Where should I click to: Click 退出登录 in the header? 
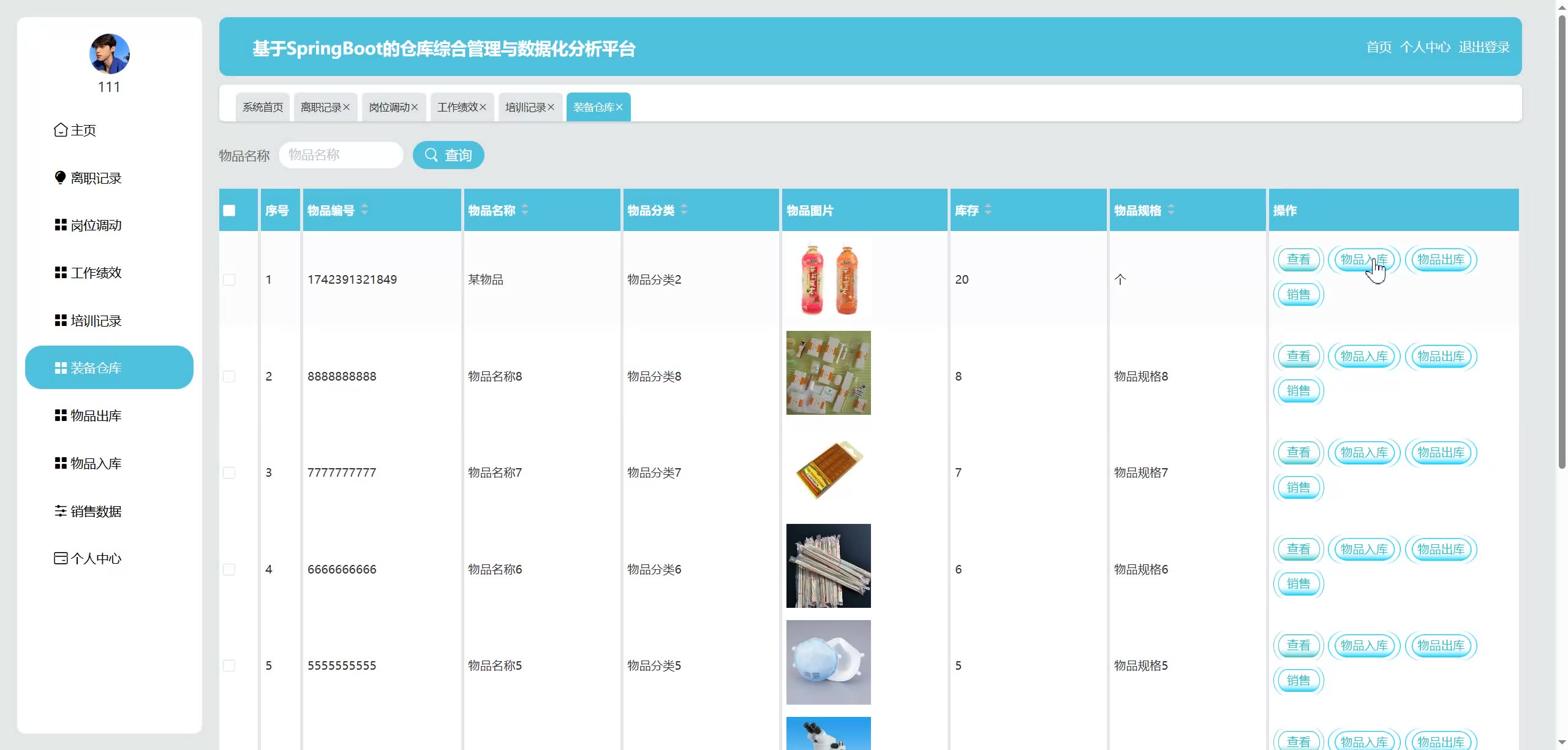pos(1483,47)
